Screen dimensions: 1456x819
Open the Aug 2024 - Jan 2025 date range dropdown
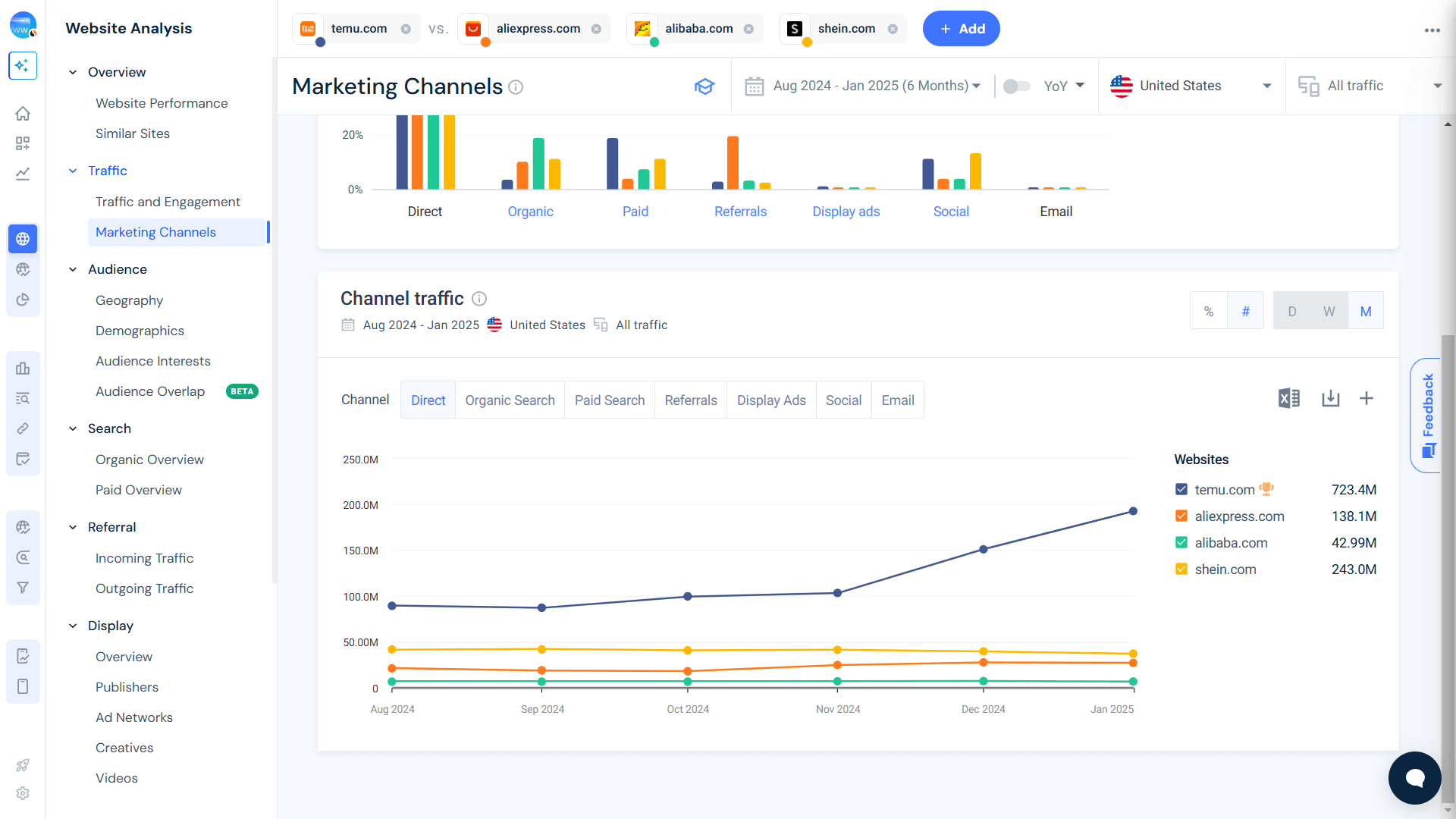pos(872,86)
